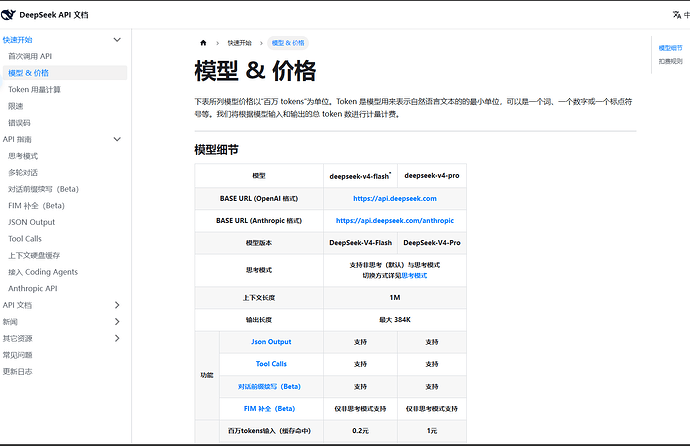Open 对话前缀续写 (Beta) table link
Screen dimensions: 690x446
(x=269, y=387)
